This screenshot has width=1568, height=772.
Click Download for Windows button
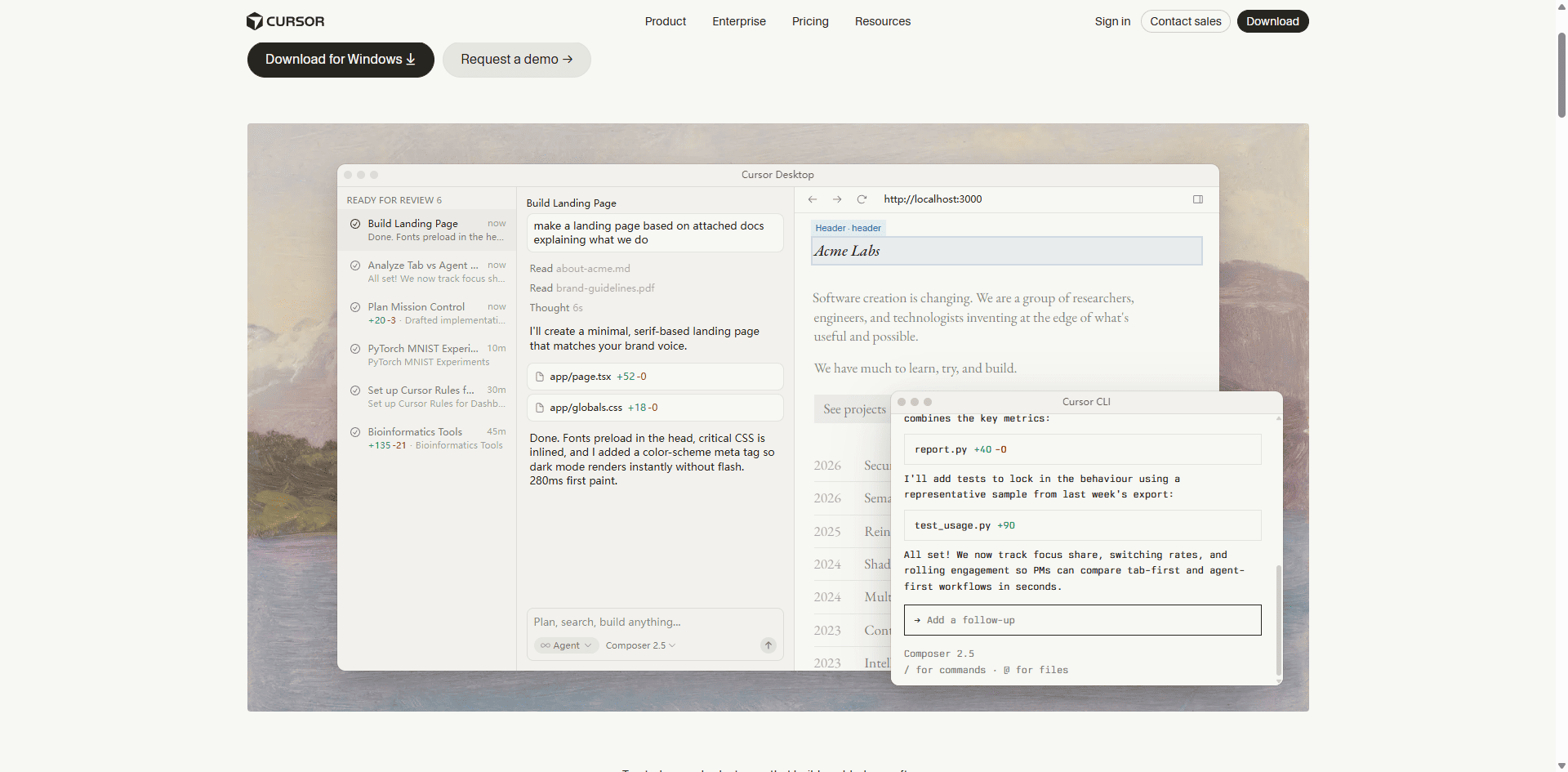click(341, 60)
